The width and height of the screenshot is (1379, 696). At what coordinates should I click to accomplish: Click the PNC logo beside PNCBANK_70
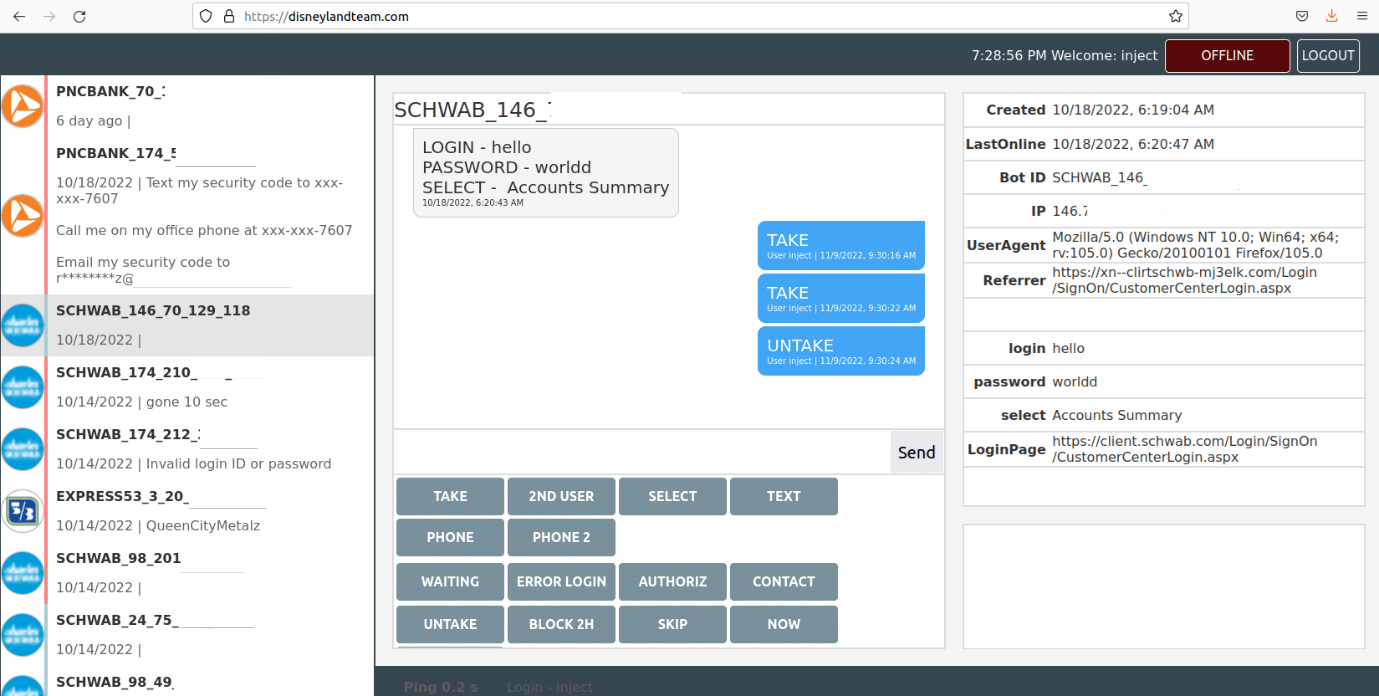(x=22, y=106)
